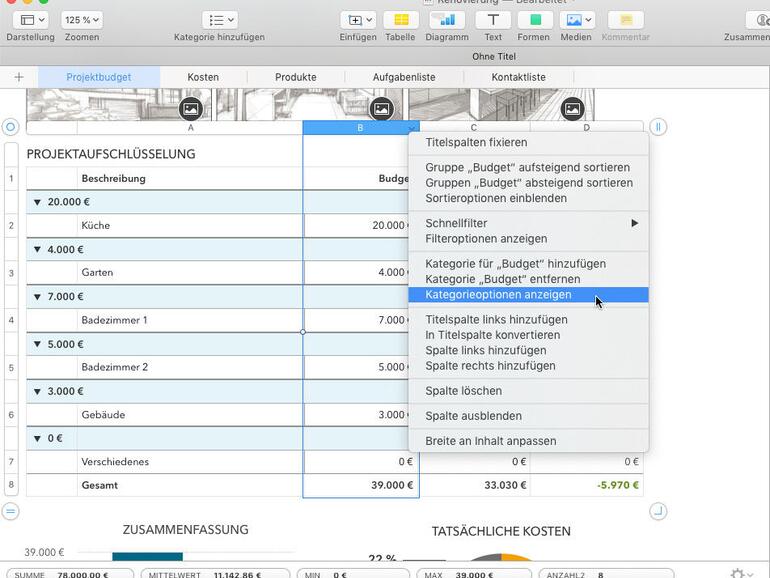Choose Kategorie für Budget hinzufügen
The image size is (770, 578).
click(528, 264)
